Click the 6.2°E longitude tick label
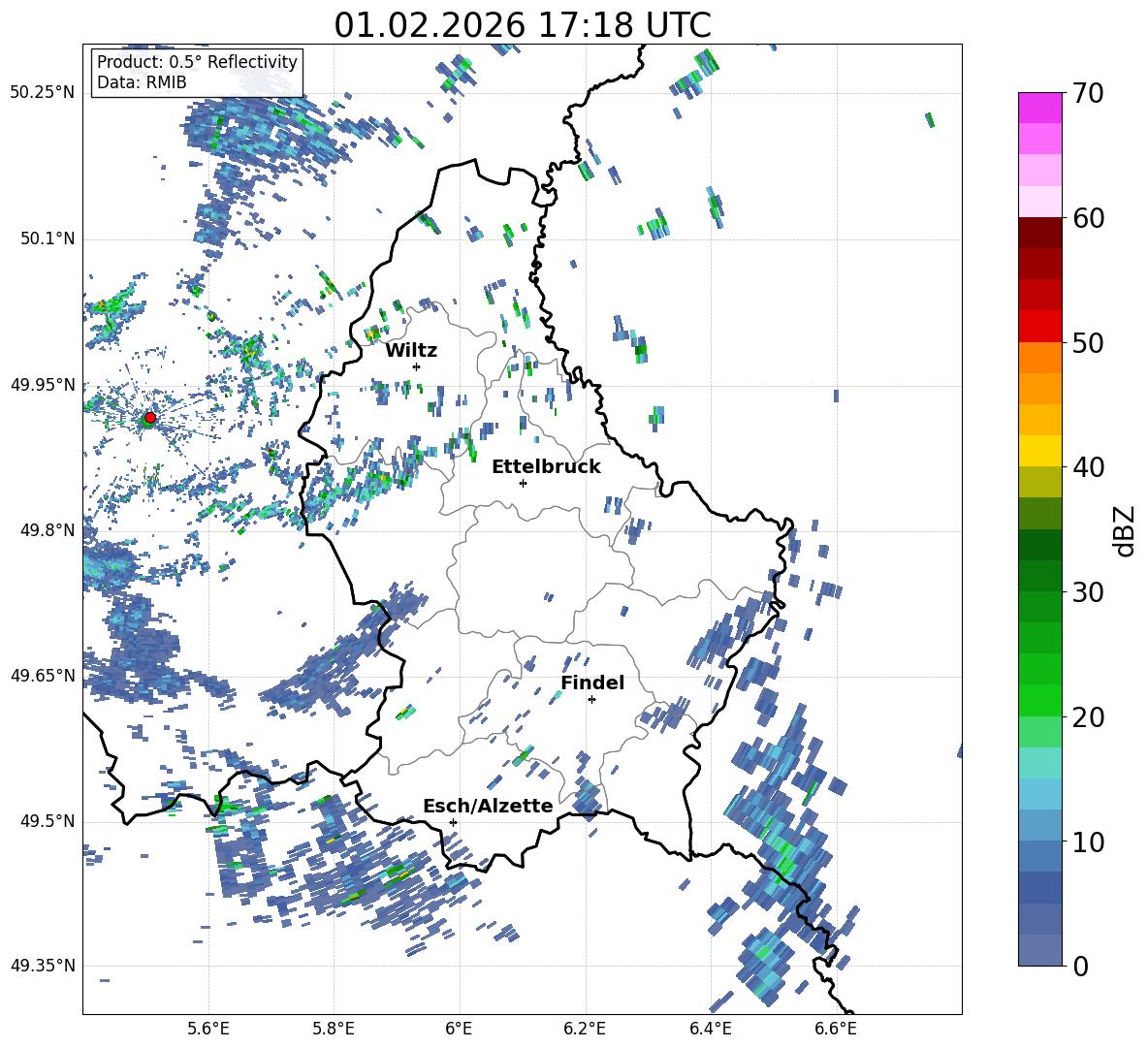Viewport: 1148px width, 1048px height. 586,1027
